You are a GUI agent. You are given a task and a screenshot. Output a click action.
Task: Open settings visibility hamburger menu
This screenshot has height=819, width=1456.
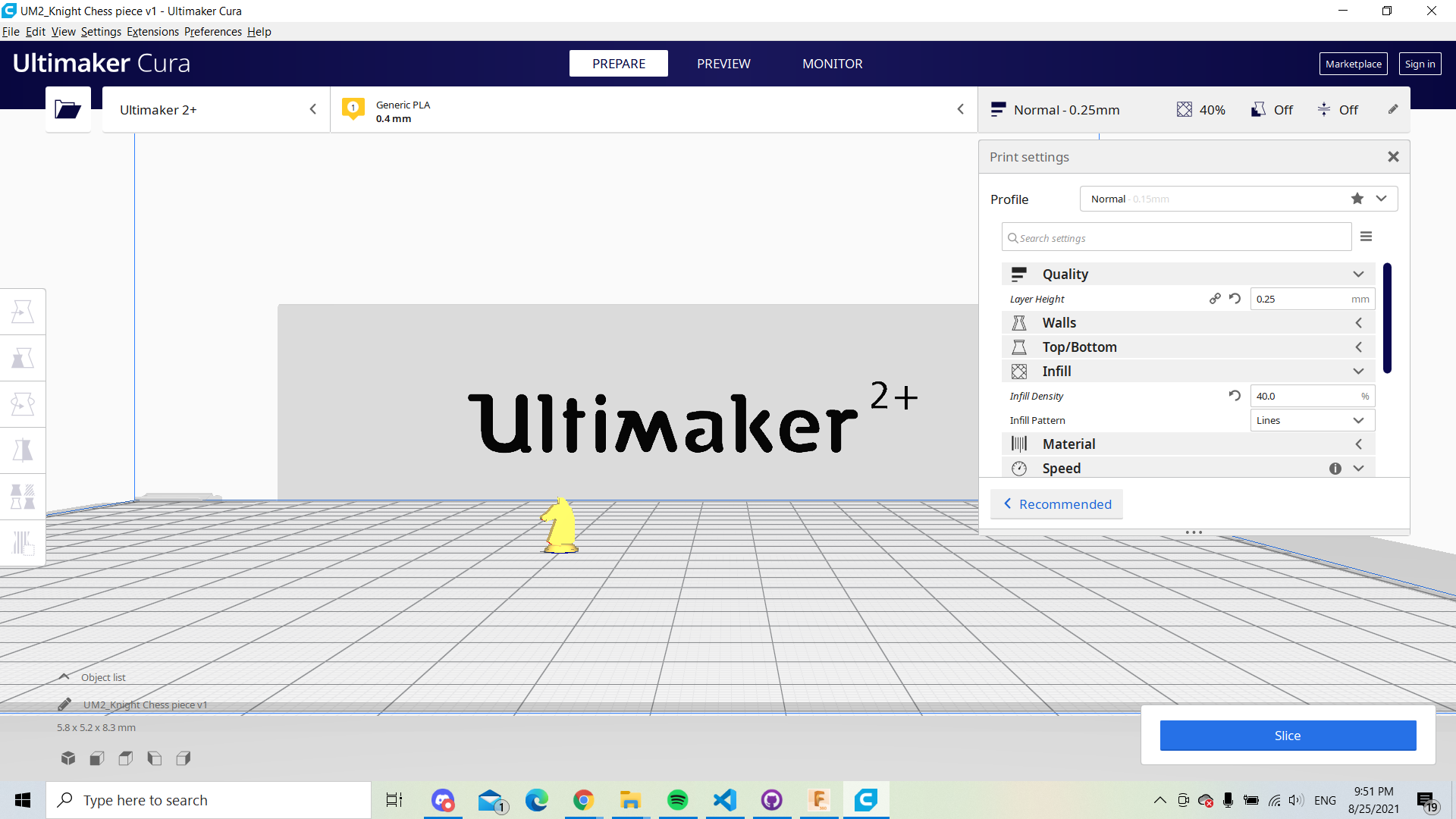pos(1367,237)
